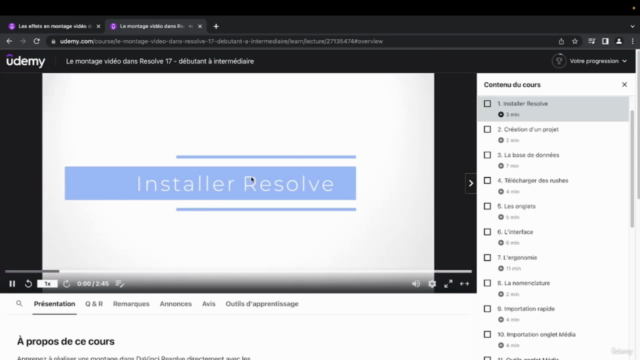The image size is (640, 360).
Task: Close the Les effets en montage tab
Action: [x=98, y=26]
